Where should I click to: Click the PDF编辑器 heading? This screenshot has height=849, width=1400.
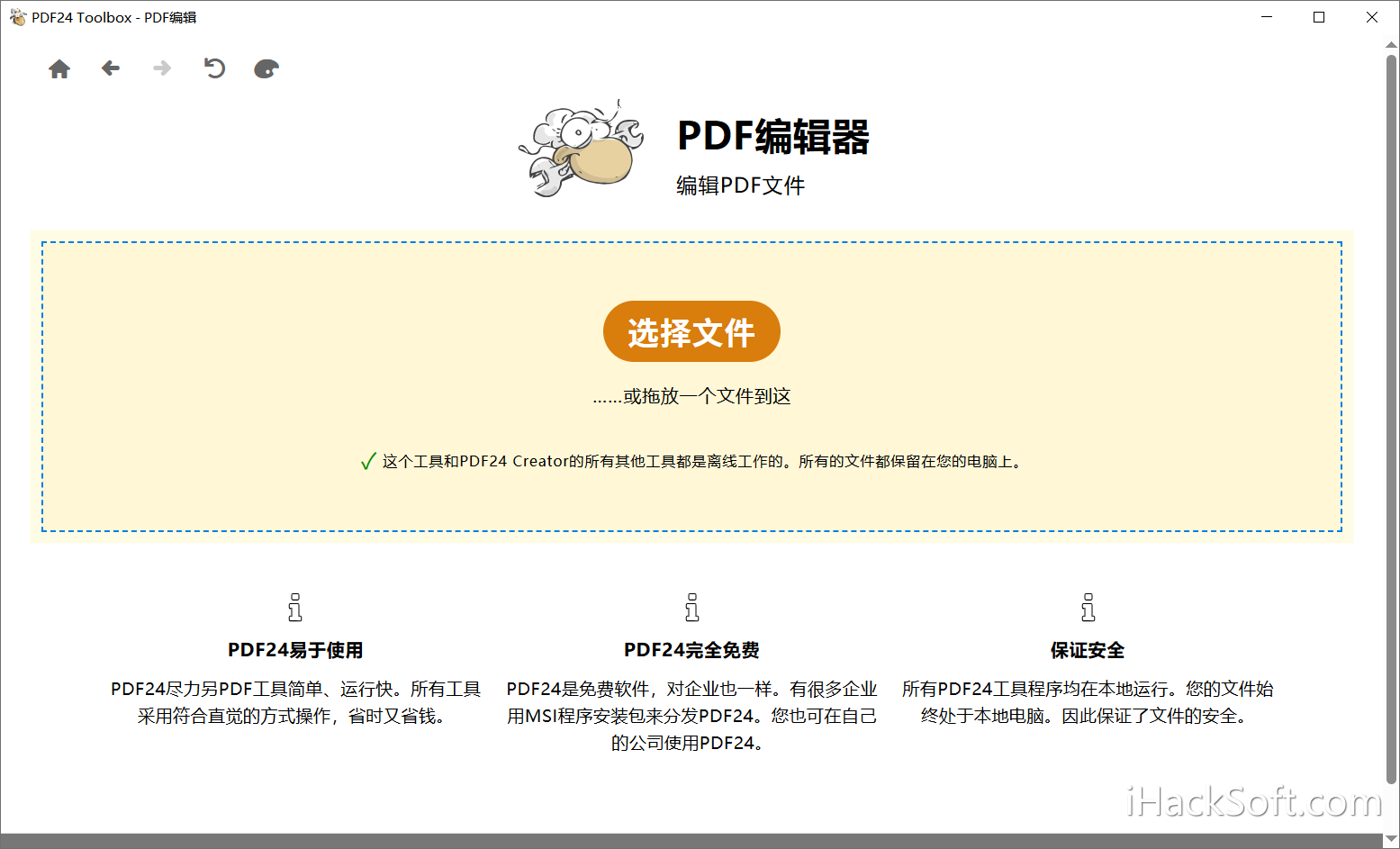[x=773, y=137]
